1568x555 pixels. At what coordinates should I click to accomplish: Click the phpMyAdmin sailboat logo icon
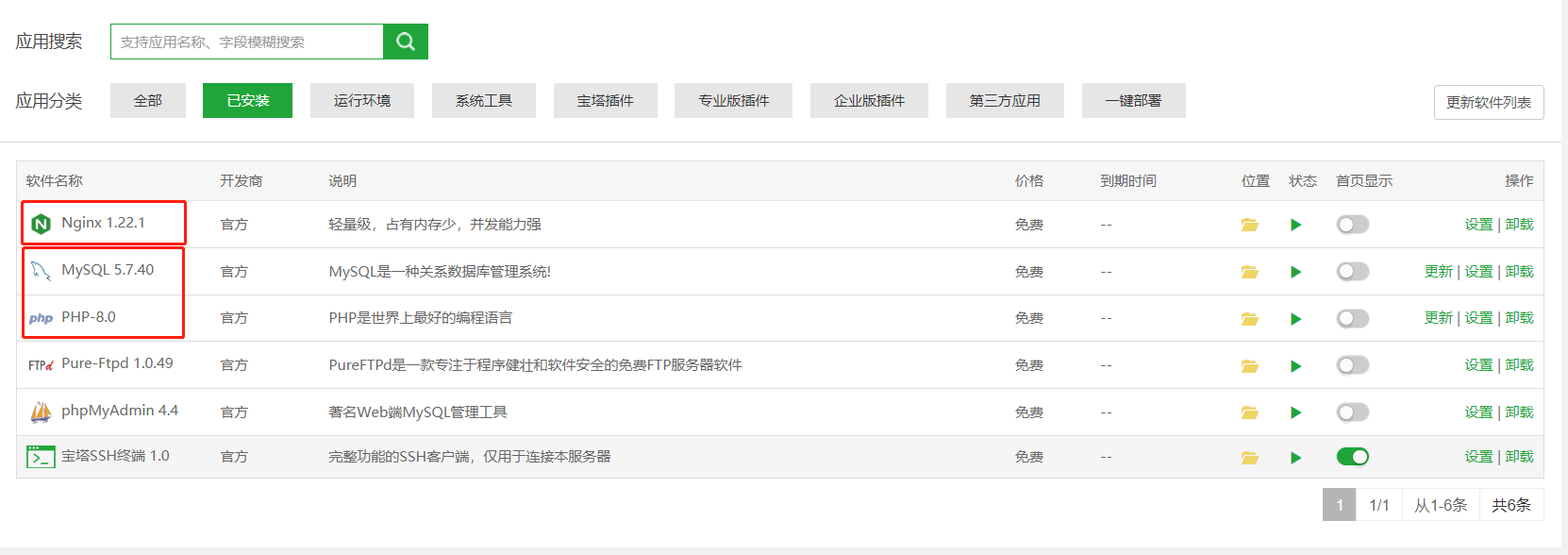coord(41,412)
